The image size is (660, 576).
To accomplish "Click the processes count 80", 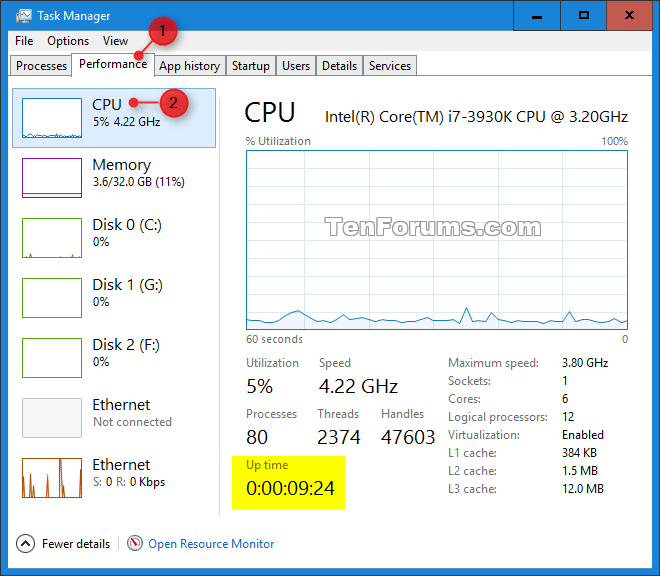I will (x=257, y=437).
